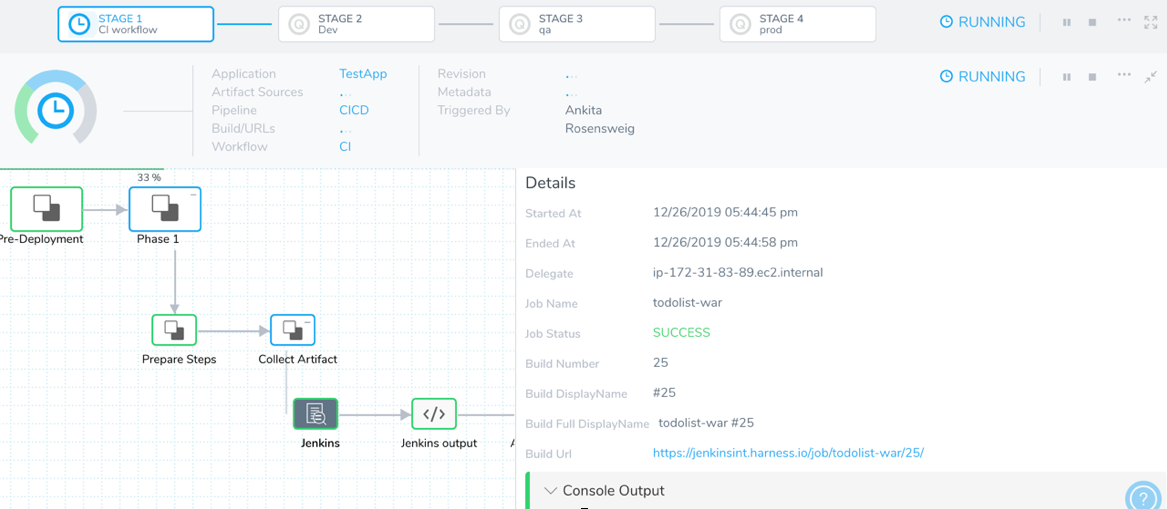Click Stage 2 queued status icon
Image resolution: width=1167 pixels, height=509 pixels.
click(x=299, y=25)
